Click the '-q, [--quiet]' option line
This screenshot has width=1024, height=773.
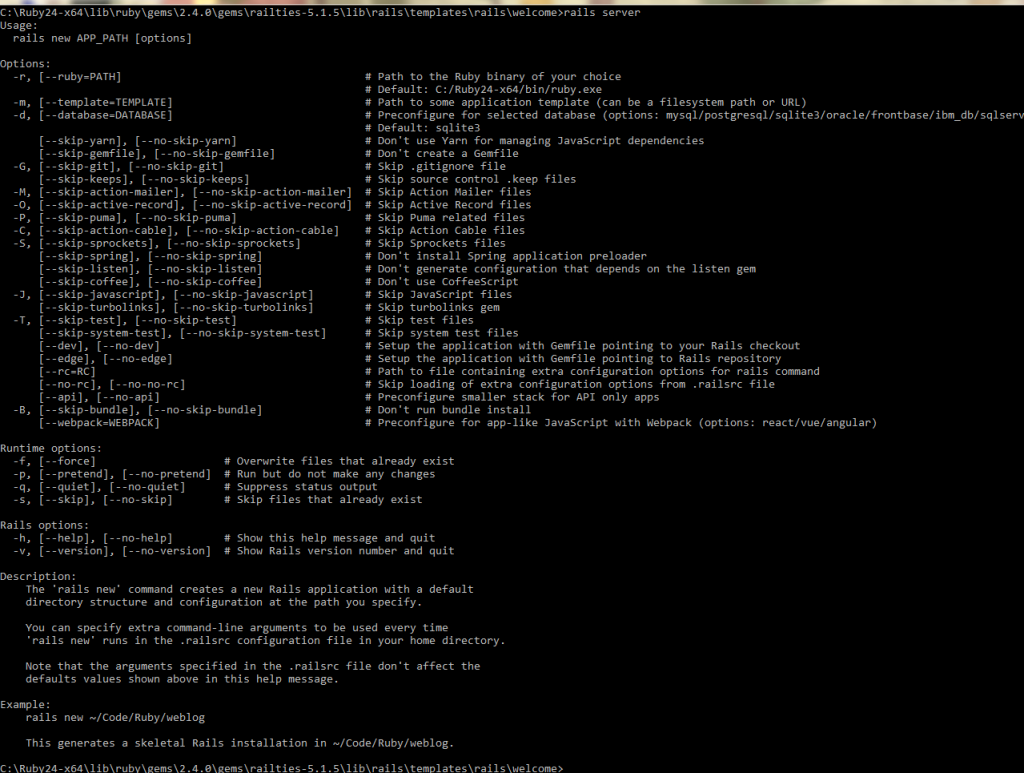(x=99, y=486)
